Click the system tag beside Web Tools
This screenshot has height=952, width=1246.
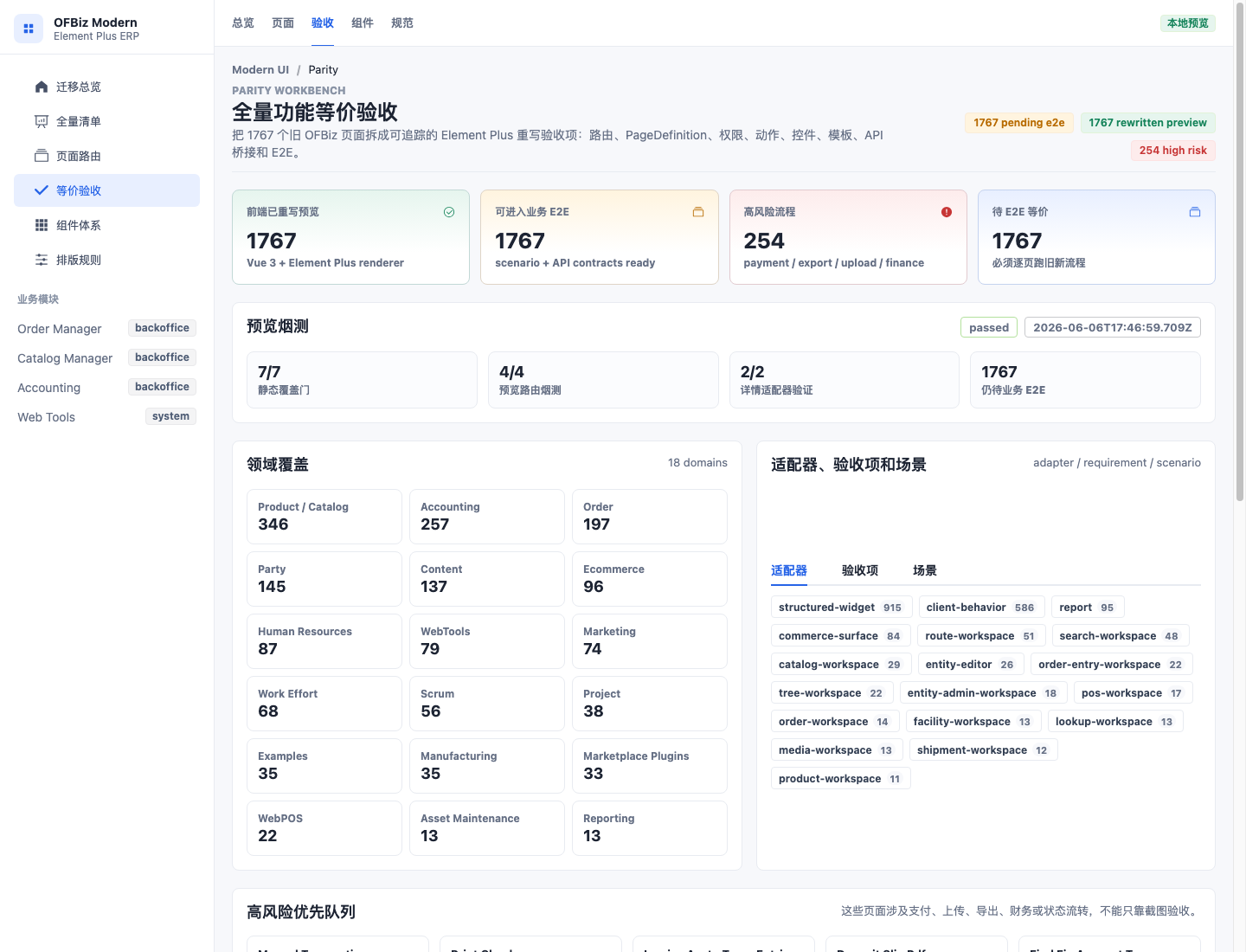(170, 416)
